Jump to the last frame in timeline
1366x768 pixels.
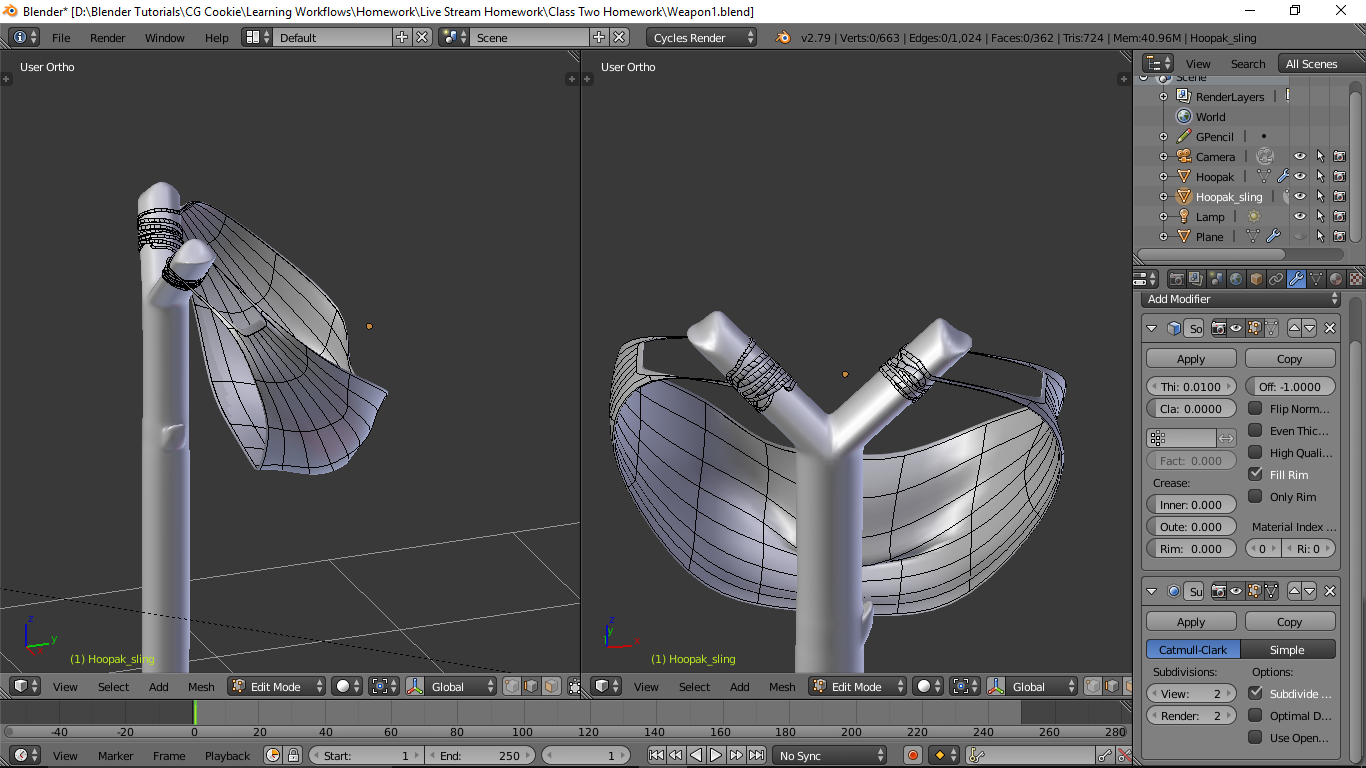click(757, 756)
